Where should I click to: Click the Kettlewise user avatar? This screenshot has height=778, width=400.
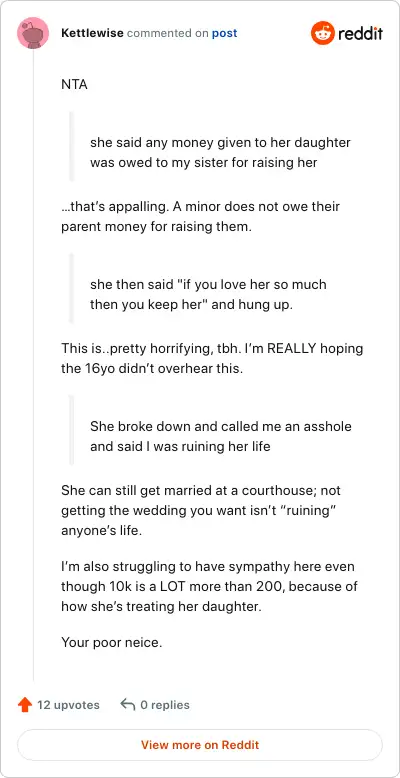(x=33, y=33)
